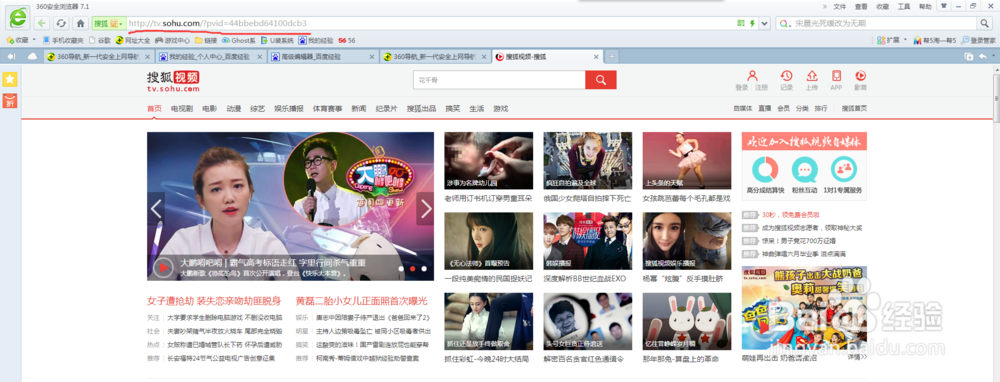1000x382 pixels.
Task: Open the 查看 menu
Action: (861, 6)
